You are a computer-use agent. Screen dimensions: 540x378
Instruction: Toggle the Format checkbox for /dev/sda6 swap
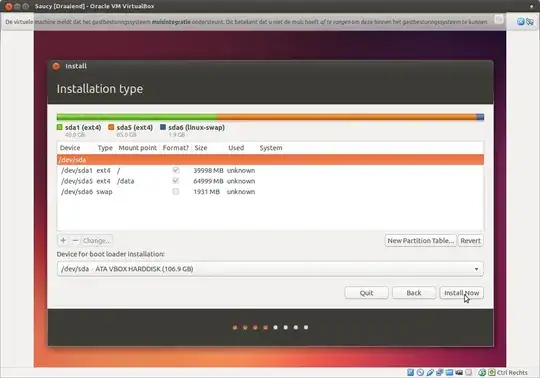(176, 191)
